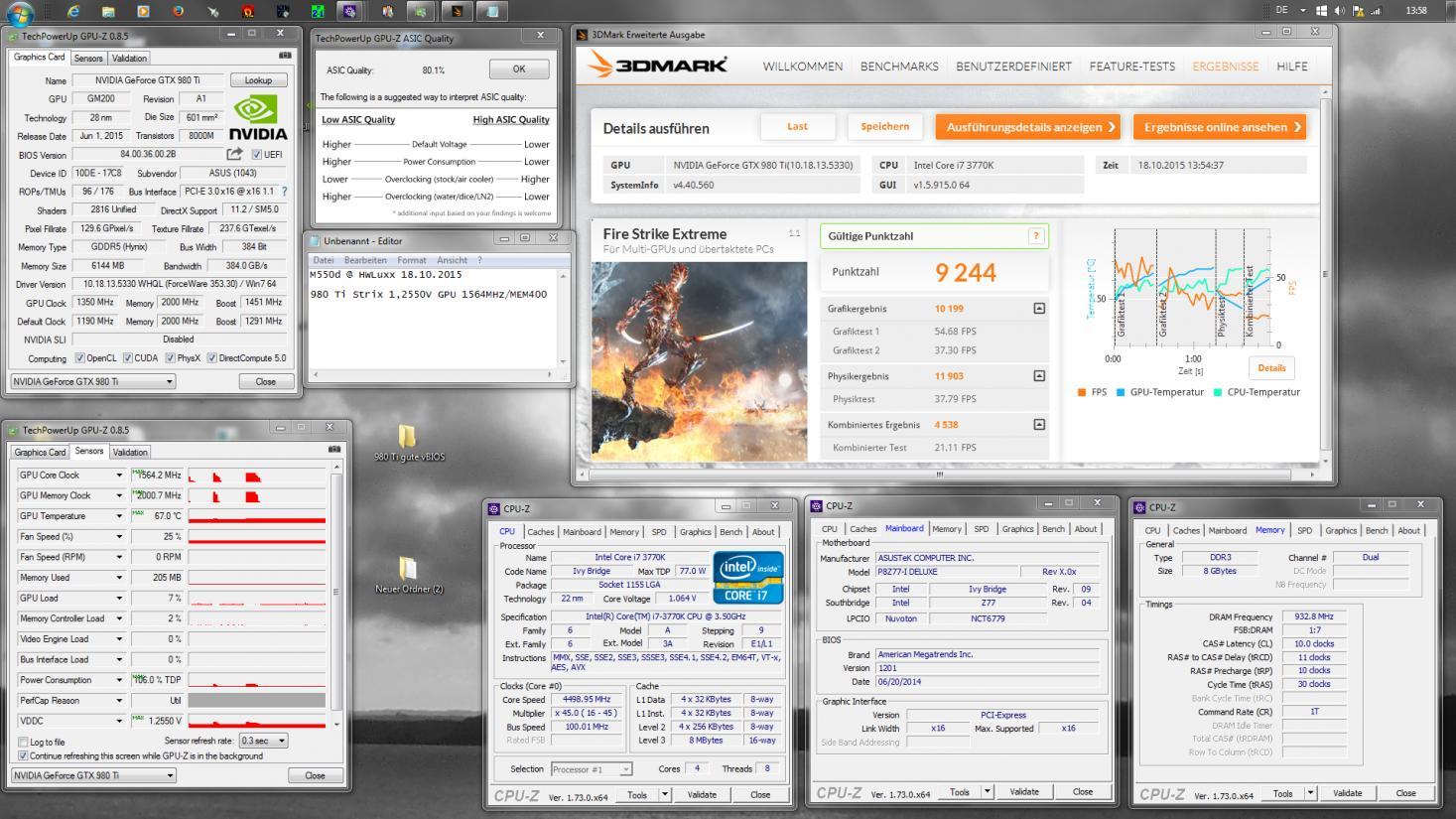Open the Bearbeiten menu in Editor
This screenshot has height=819, width=1456.
point(366,260)
